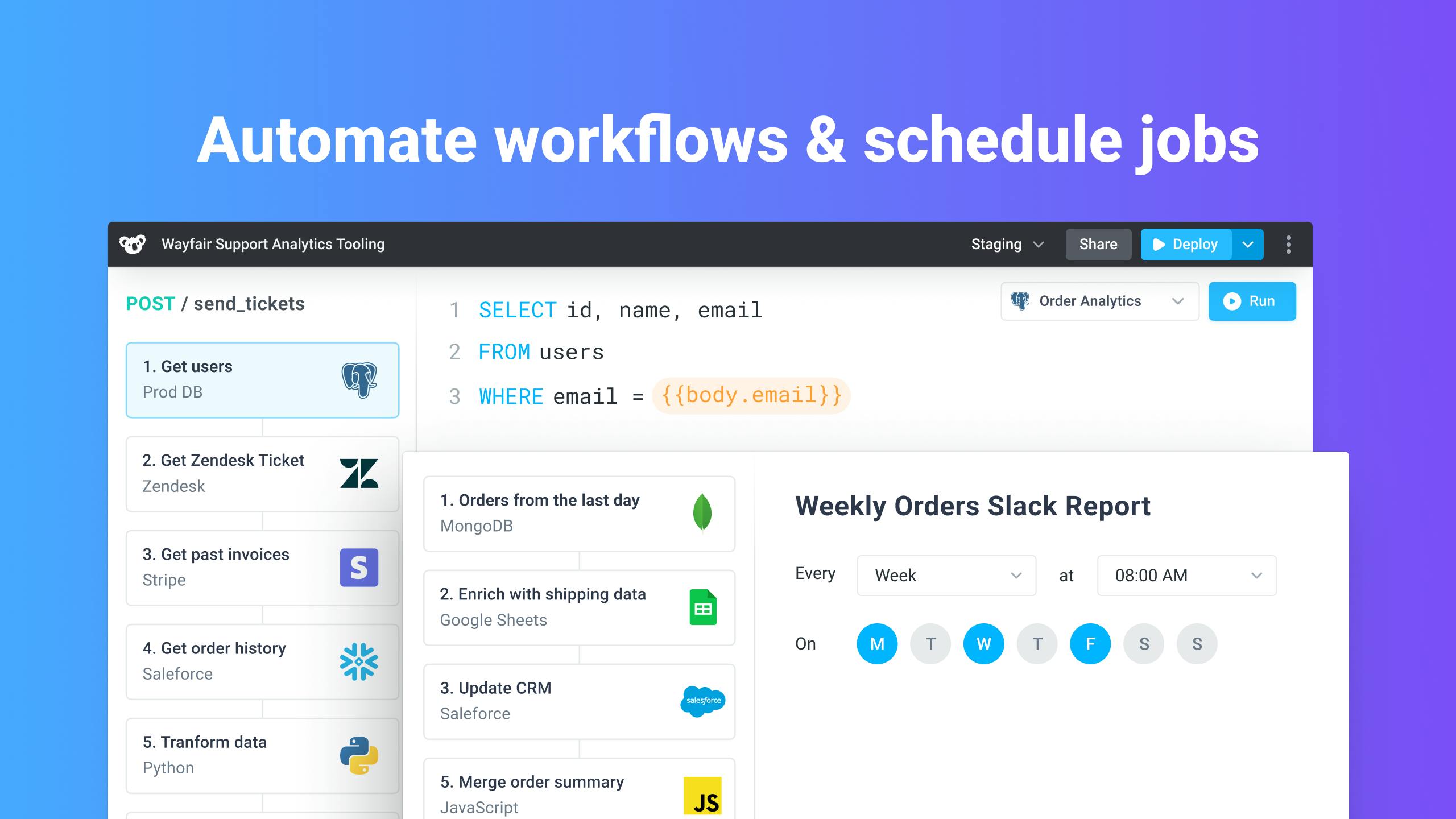Click the Python logo icon
This screenshot has height=819, width=1456.
point(359,755)
